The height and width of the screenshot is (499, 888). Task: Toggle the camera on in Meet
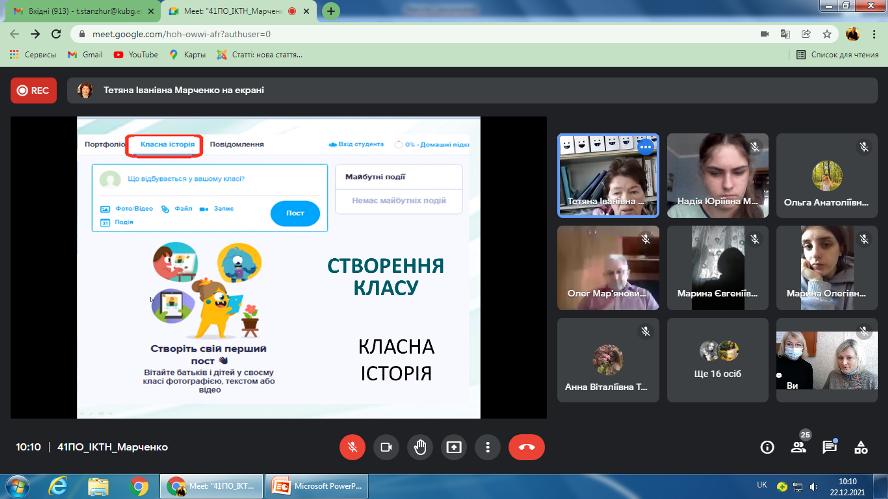click(386, 447)
